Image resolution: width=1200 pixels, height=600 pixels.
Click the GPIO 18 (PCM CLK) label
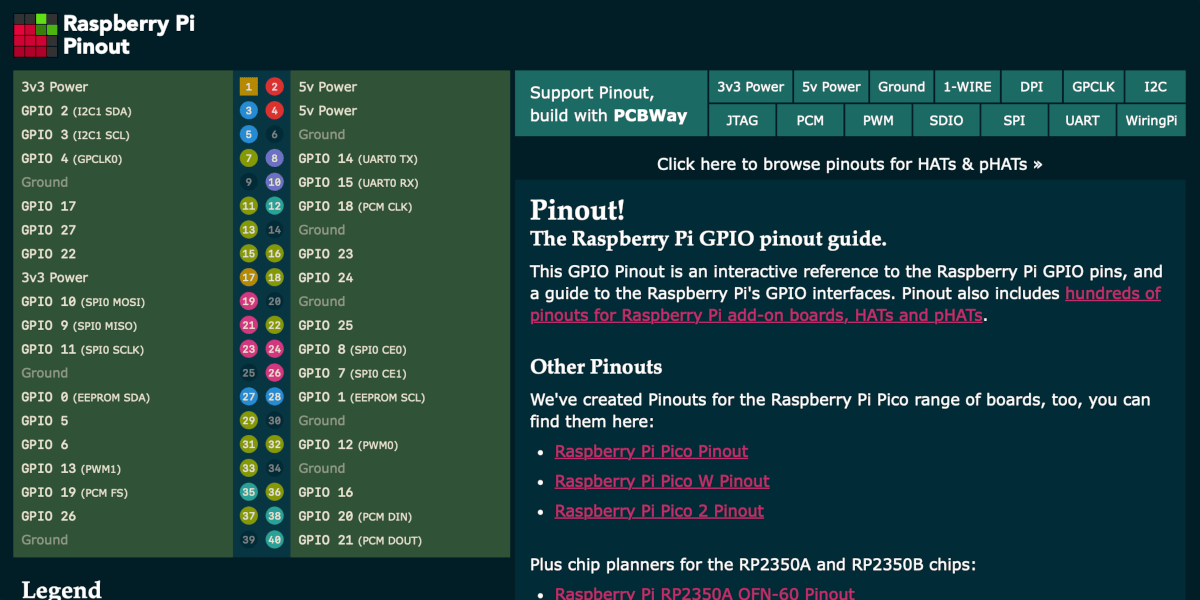[354, 206]
